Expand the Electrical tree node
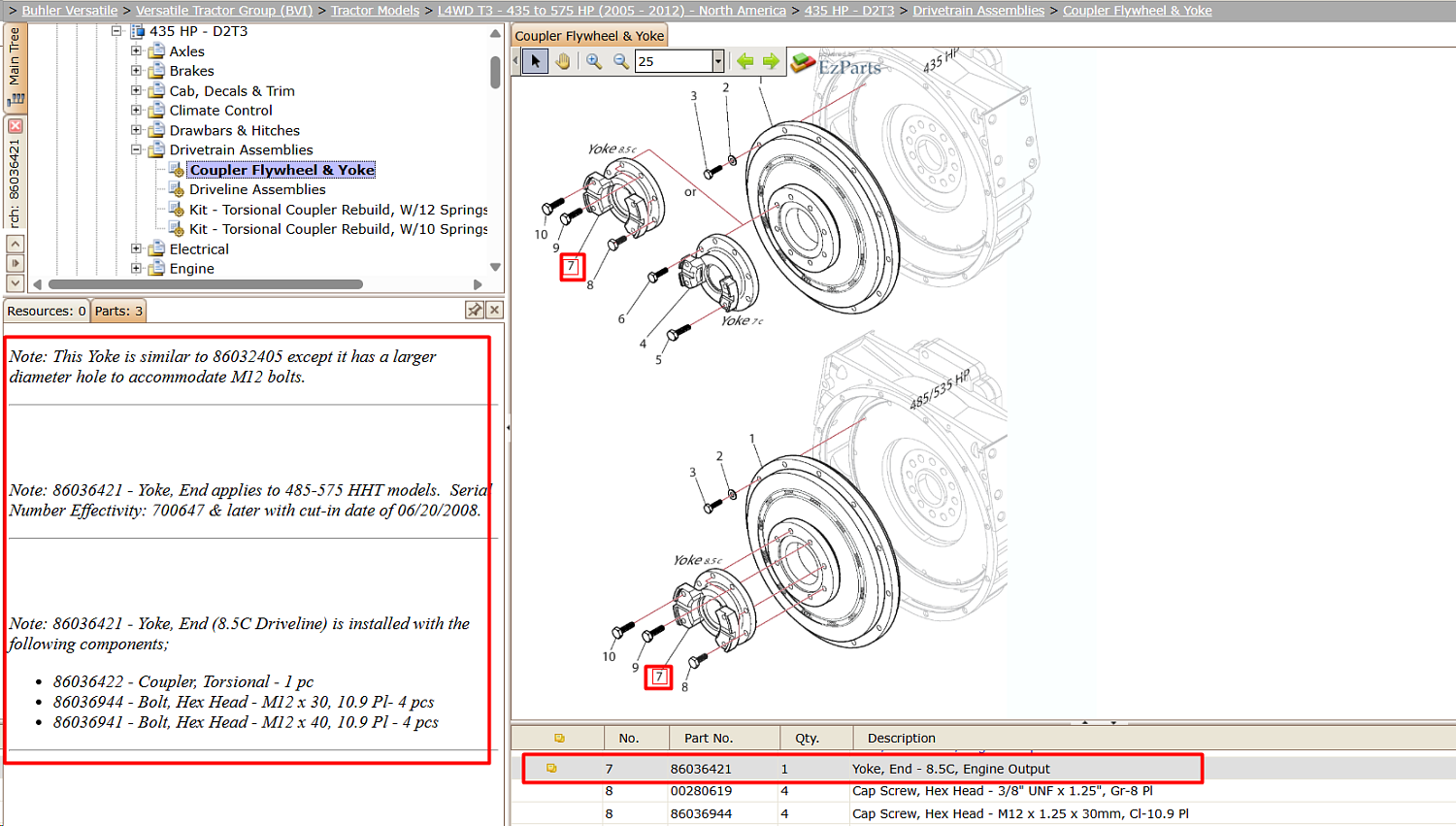The image size is (1456, 826). (136, 249)
